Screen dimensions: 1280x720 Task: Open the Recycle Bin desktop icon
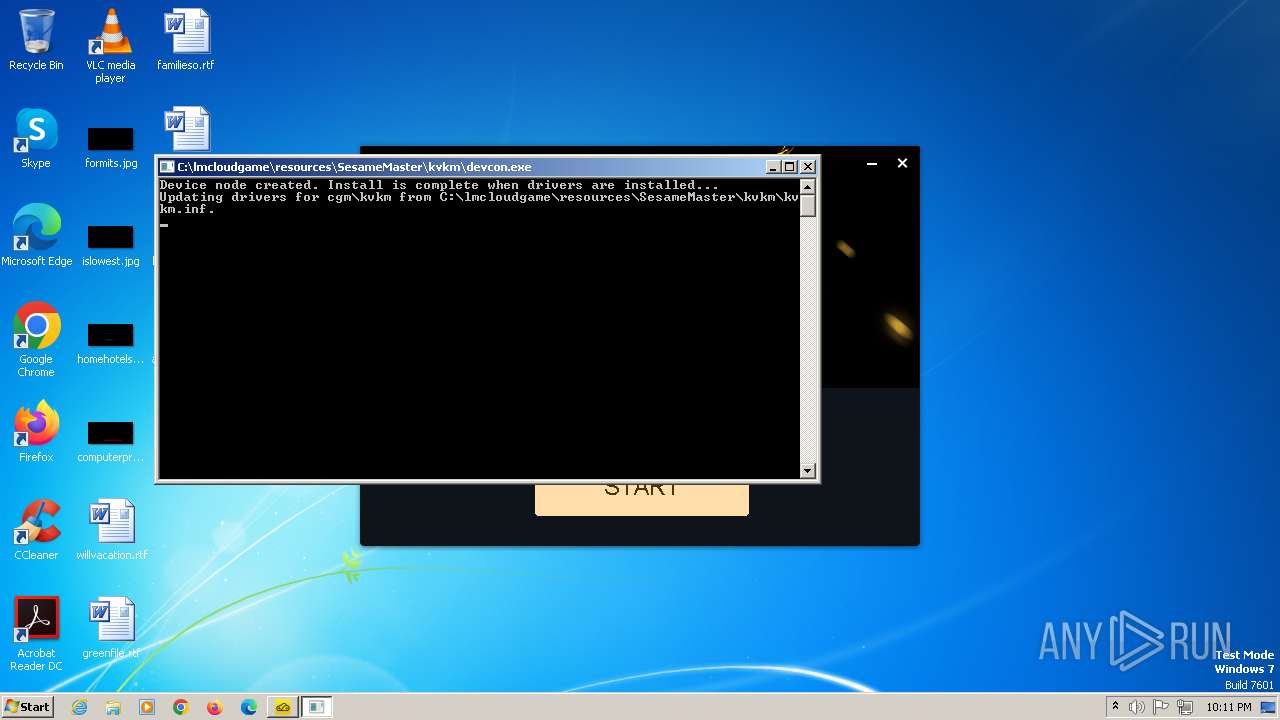pos(36,40)
